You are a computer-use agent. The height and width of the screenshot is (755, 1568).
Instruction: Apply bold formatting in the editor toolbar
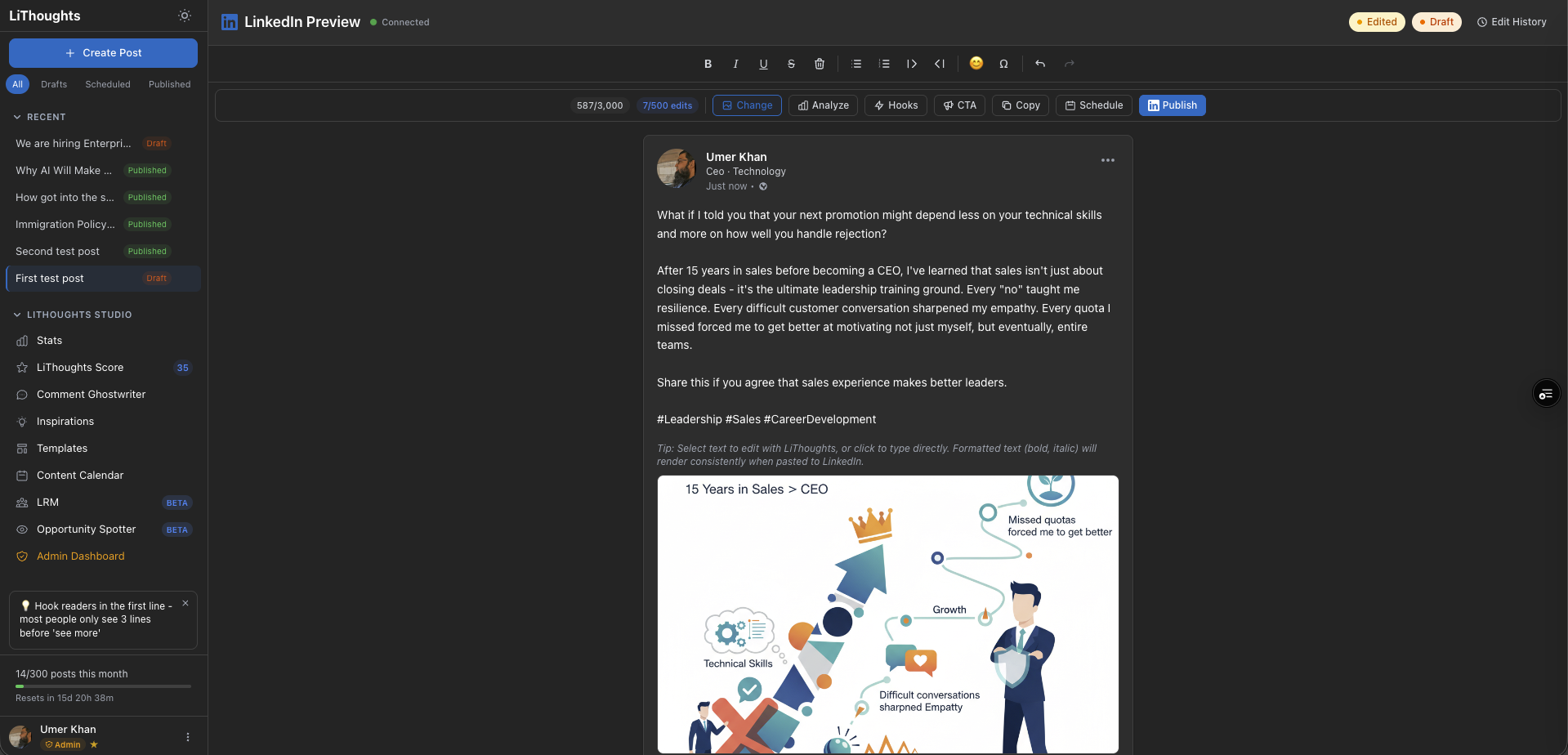pos(708,64)
